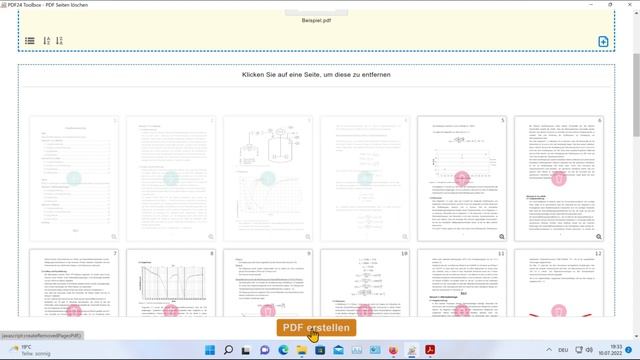Restore removed page 3 with green icon
Screen dimensions: 640x360
pos(268,179)
